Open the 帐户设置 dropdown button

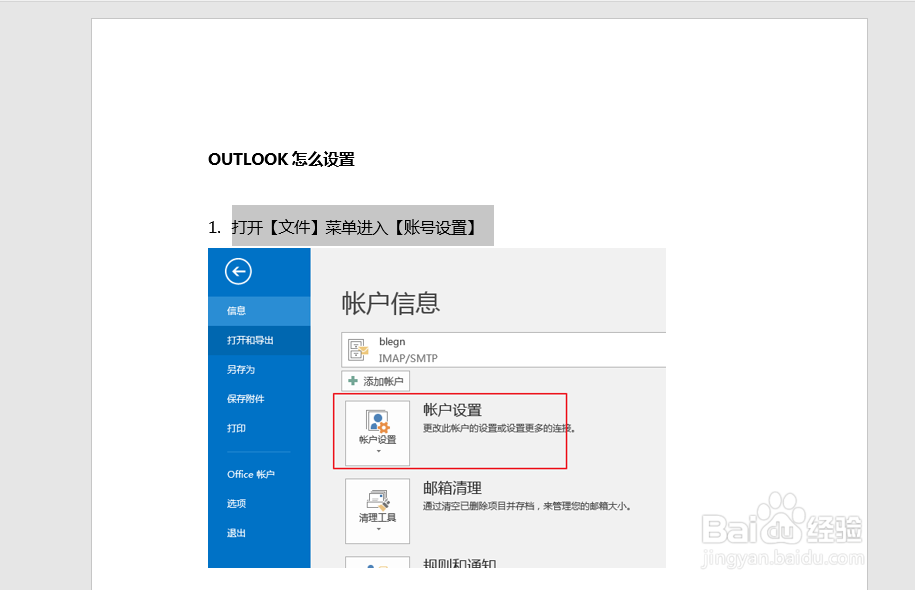coord(378,433)
